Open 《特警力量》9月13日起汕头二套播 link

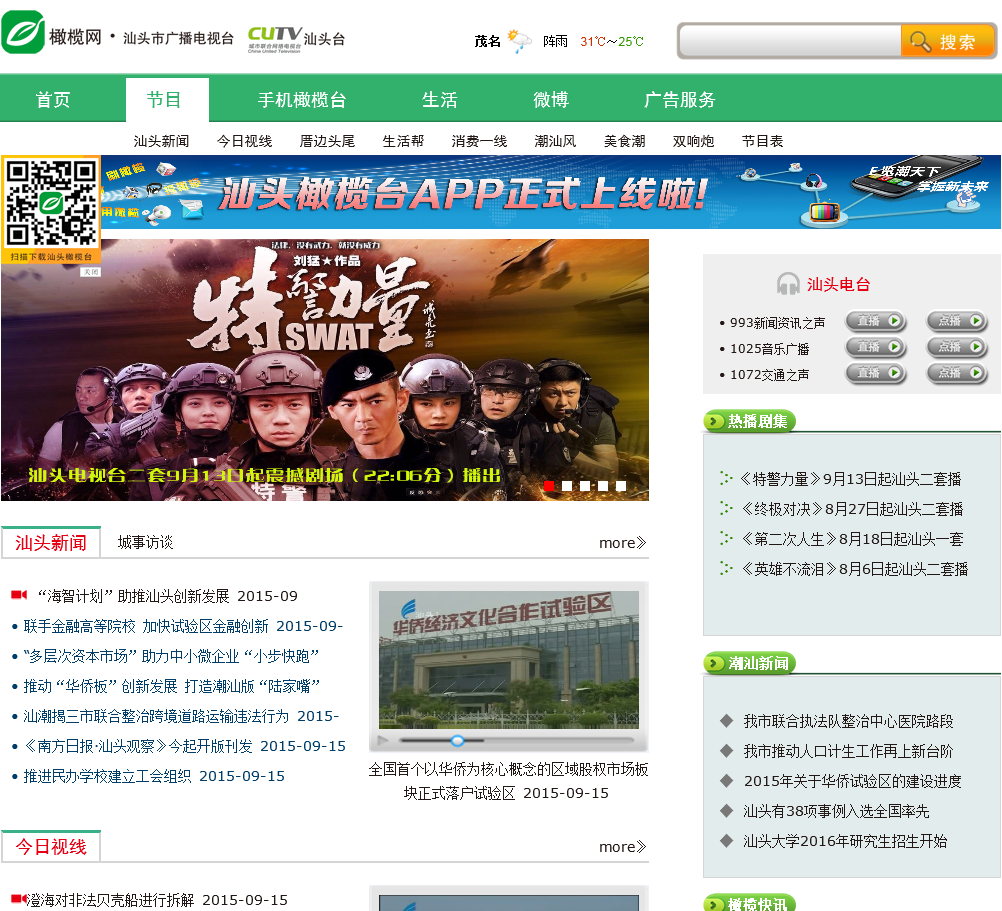point(850,479)
